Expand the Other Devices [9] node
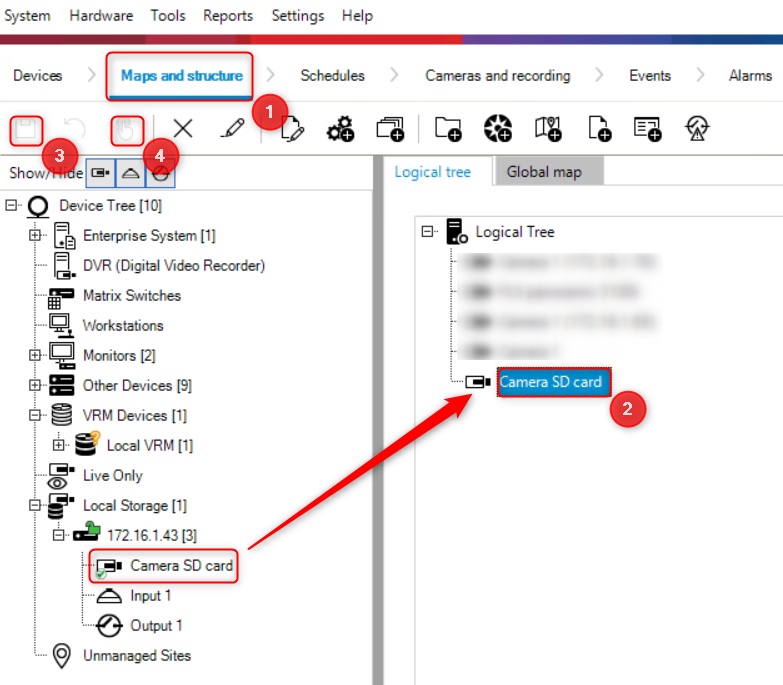The height and width of the screenshot is (685, 783). pos(35,385)
